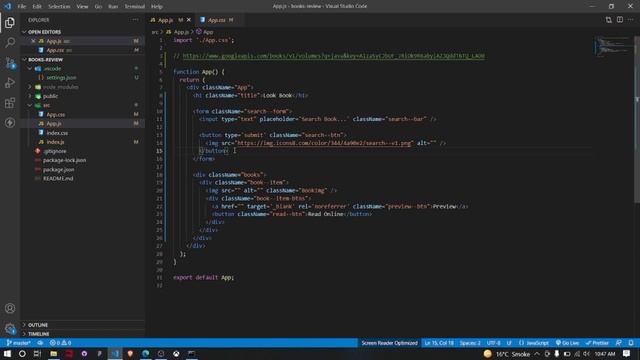Click the master branch indicator in status bar
The width and height of the screenshot is (640, 360).
click(19, 343)
